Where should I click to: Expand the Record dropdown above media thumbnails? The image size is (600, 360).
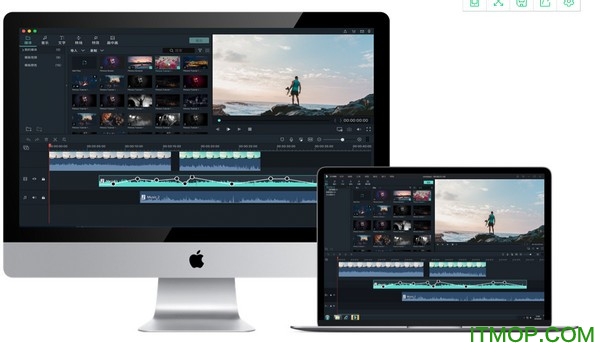pos(97,50)
